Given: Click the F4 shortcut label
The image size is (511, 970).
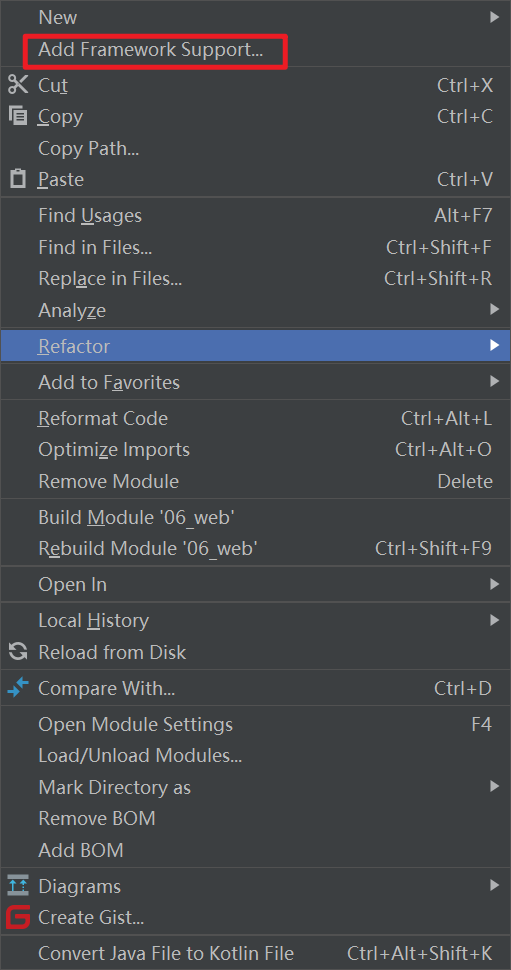Looking at the screenshot, I should tap(482, 724).
